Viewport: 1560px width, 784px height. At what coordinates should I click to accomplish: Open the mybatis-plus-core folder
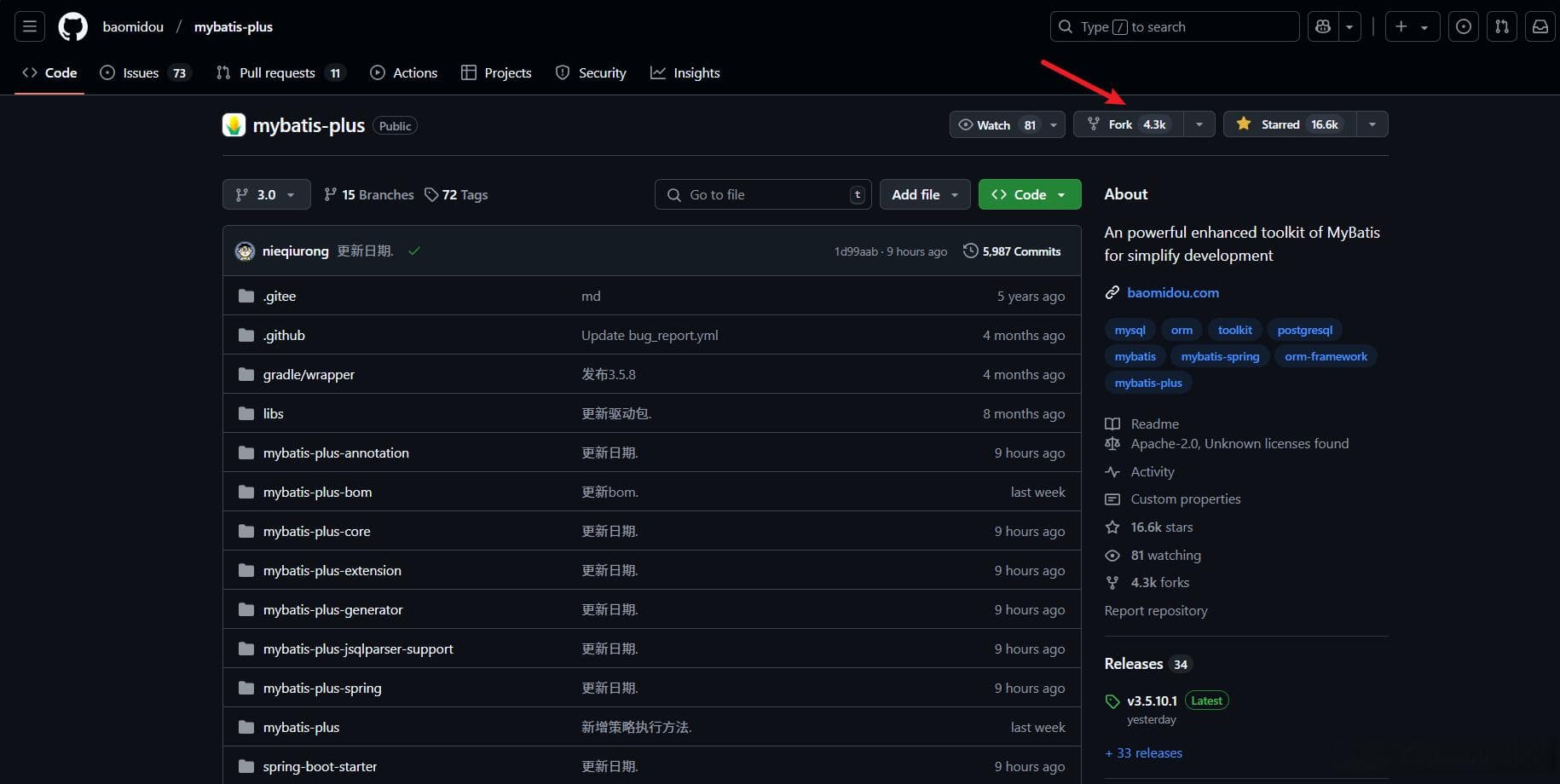pos(316,531)
